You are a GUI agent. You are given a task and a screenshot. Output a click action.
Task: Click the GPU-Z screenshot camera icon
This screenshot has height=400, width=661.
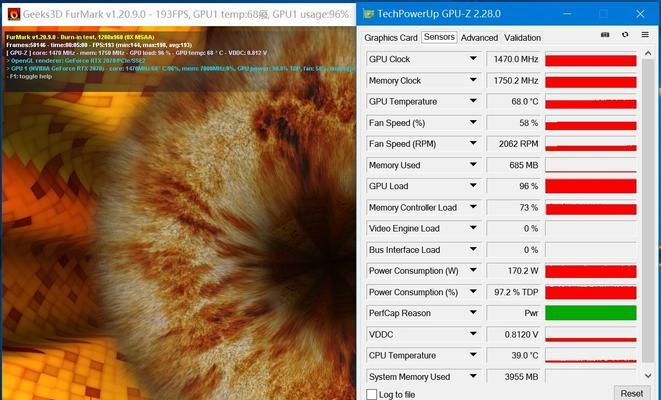[605, 35]
